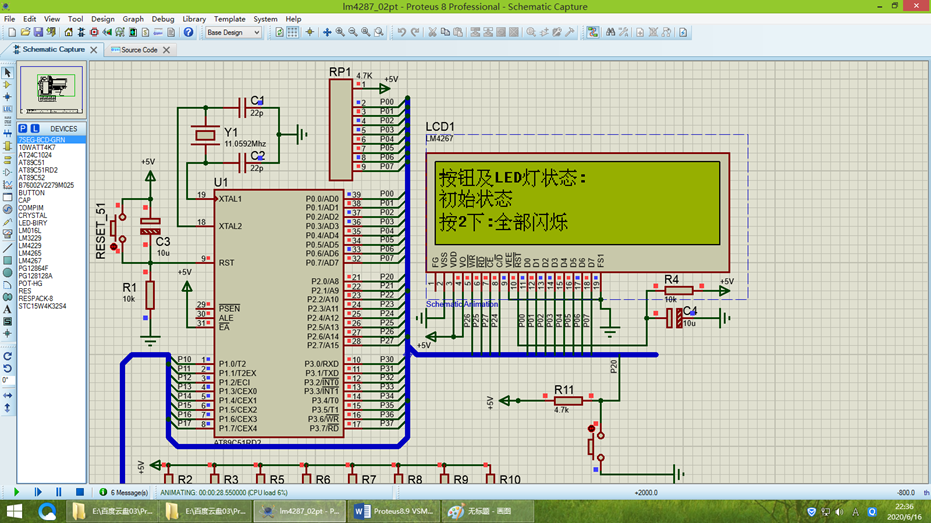The width and height of the screenshot is (931, 524).
Task: Click the L library manage button
Action: (x=35, y=128)
